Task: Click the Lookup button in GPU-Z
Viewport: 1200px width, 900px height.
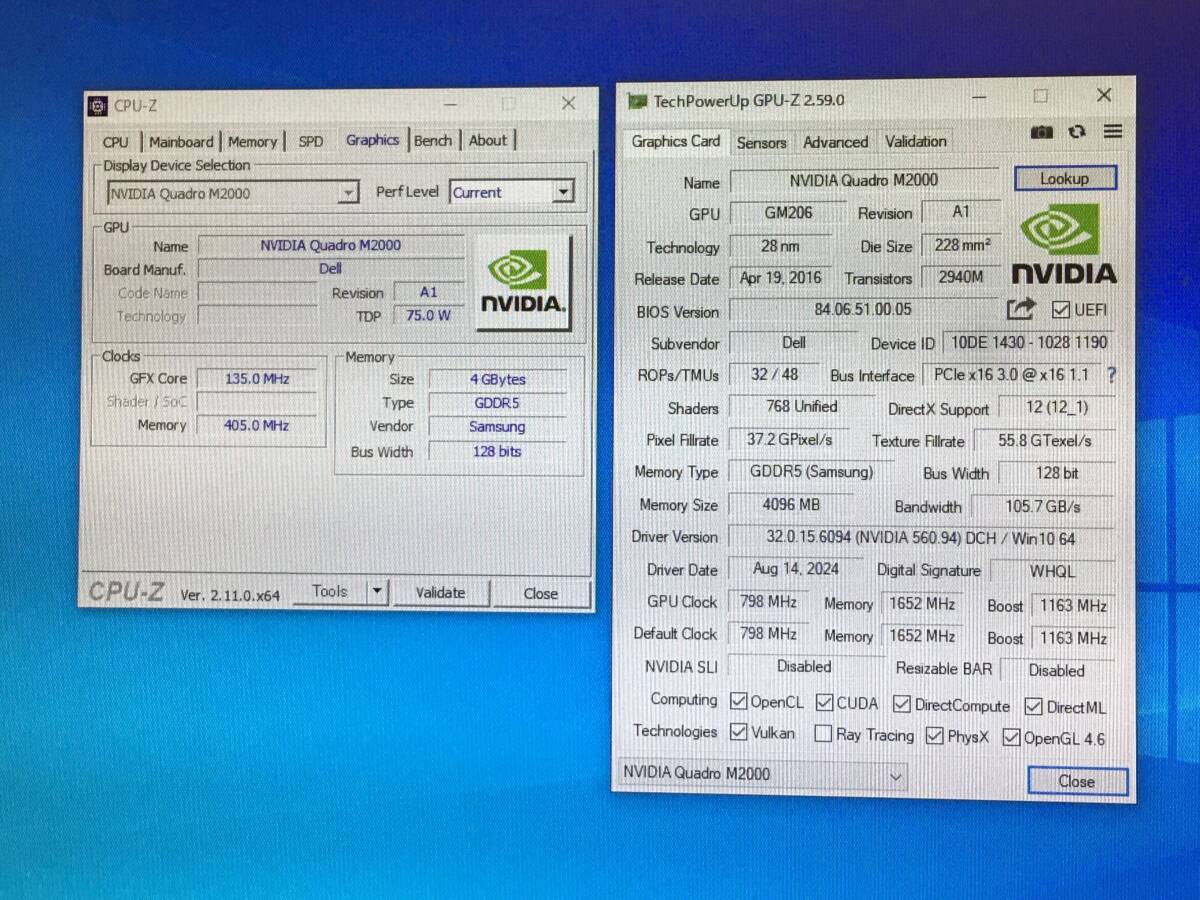Action: point(1064,178)
